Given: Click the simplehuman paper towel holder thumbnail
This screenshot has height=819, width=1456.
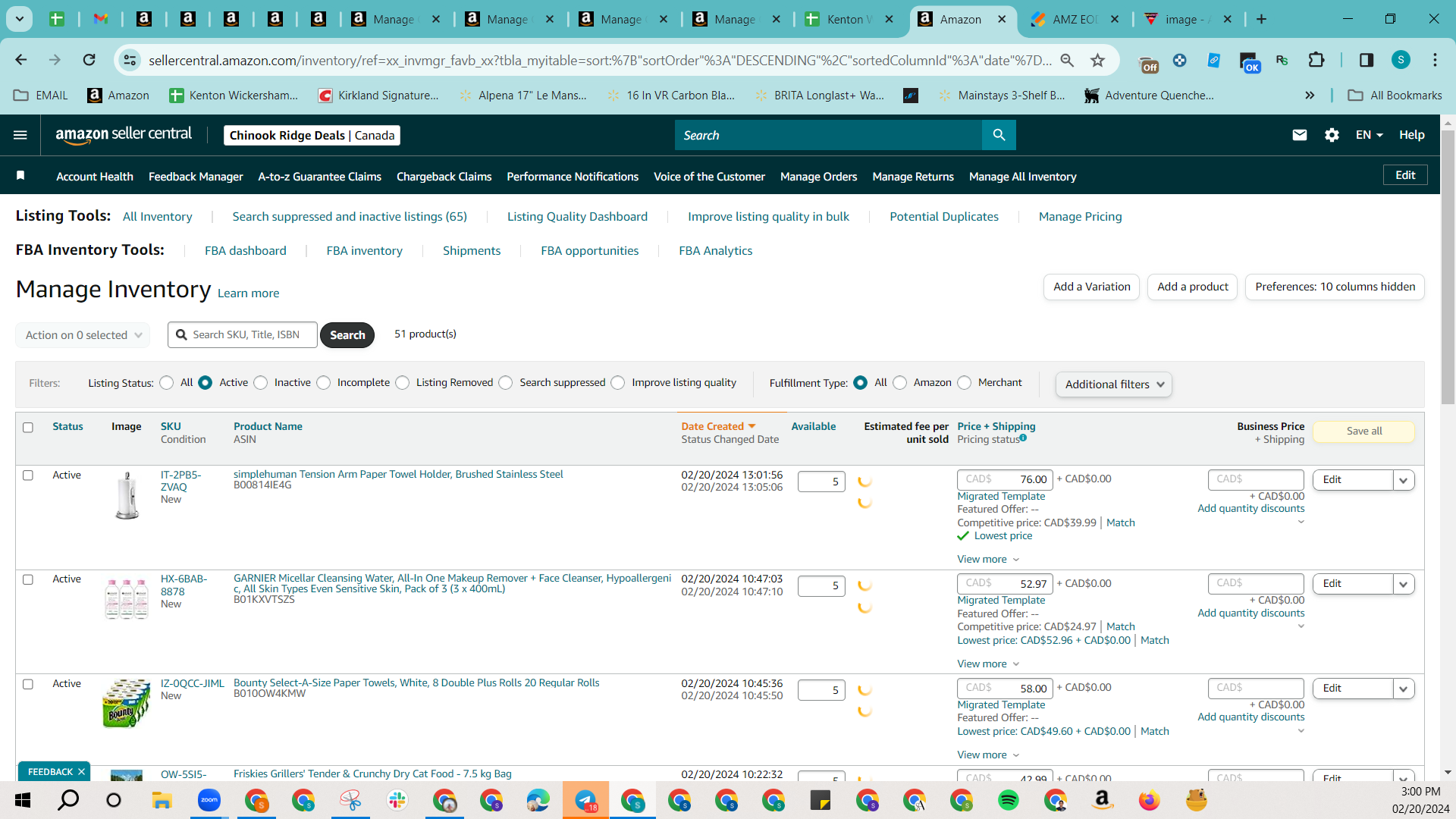Looking at the screenshot, I should pyautogui.click(x=127, y=495).
